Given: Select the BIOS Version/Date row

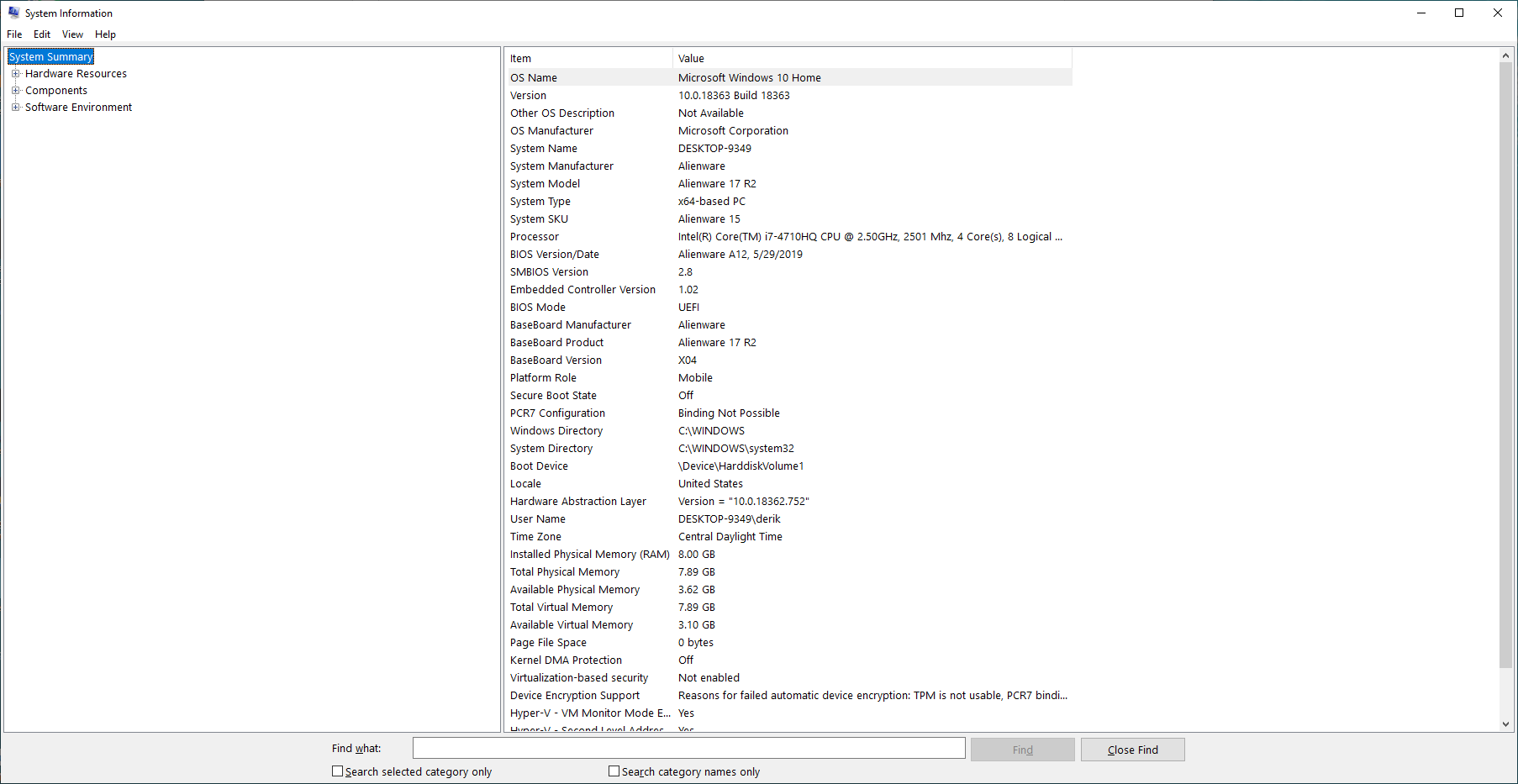Looking at the screenshot, I should pyautogui.click(x=788, y=254).
